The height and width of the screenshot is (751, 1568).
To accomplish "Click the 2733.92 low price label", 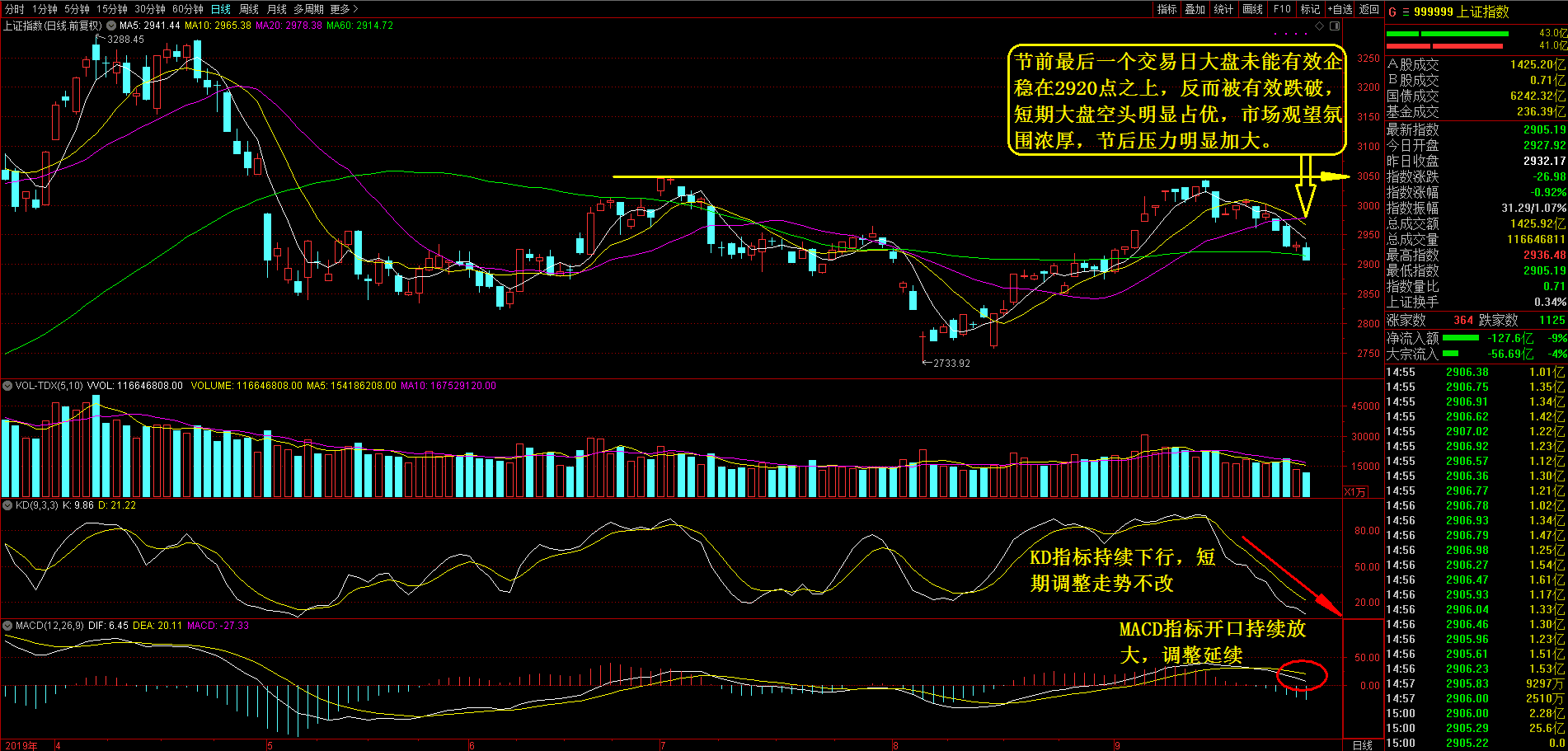I will [951, 363].
